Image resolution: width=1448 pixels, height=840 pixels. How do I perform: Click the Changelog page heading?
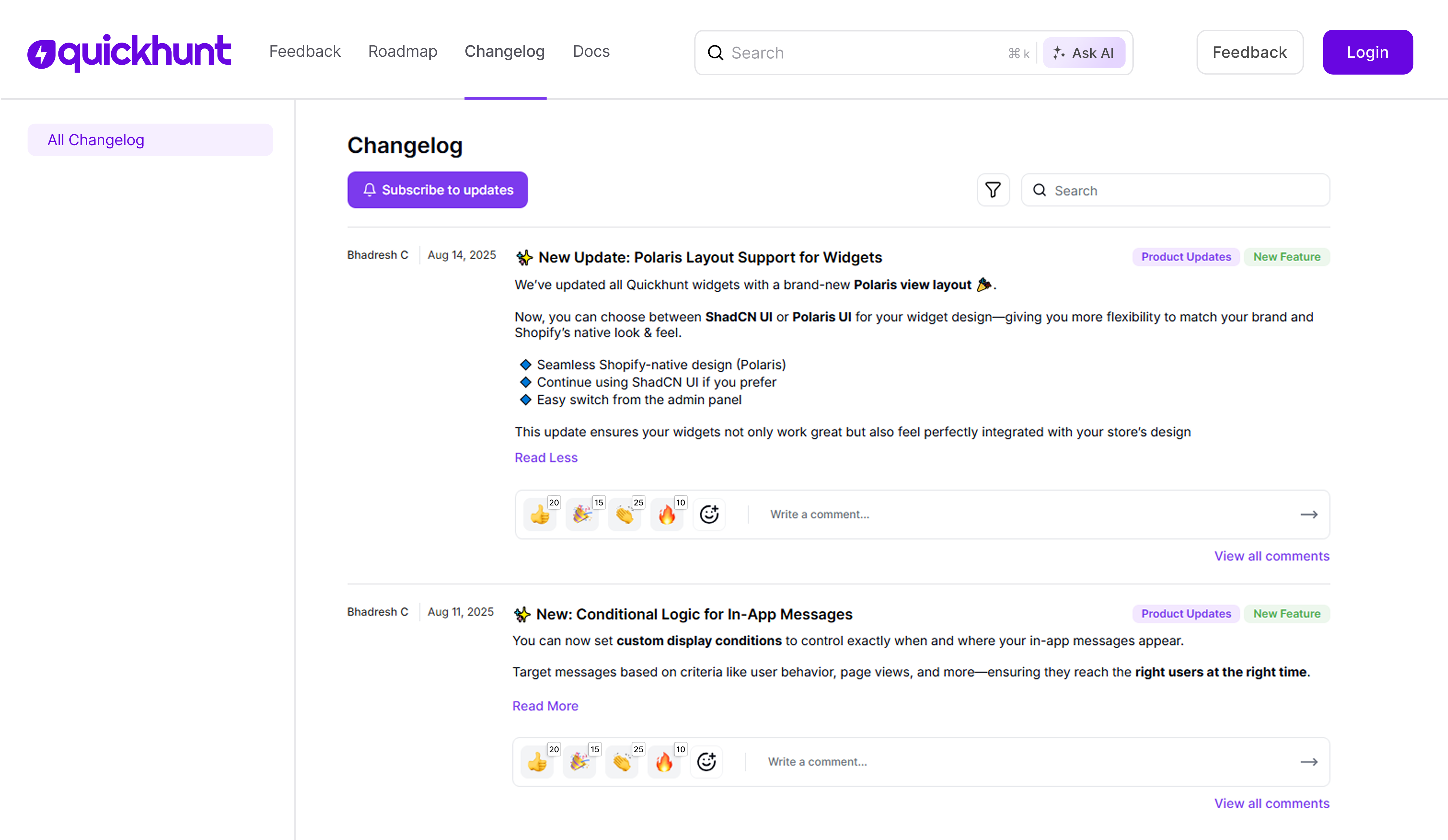[x=405, y=145]
